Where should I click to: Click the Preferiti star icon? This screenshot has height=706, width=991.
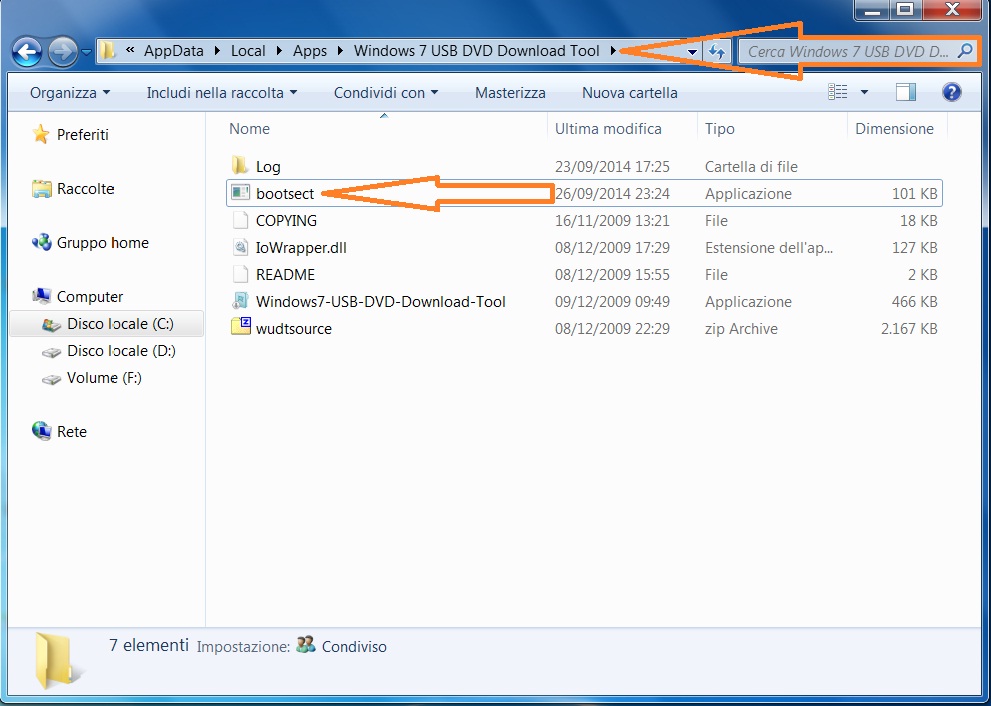tap(41, 134)
